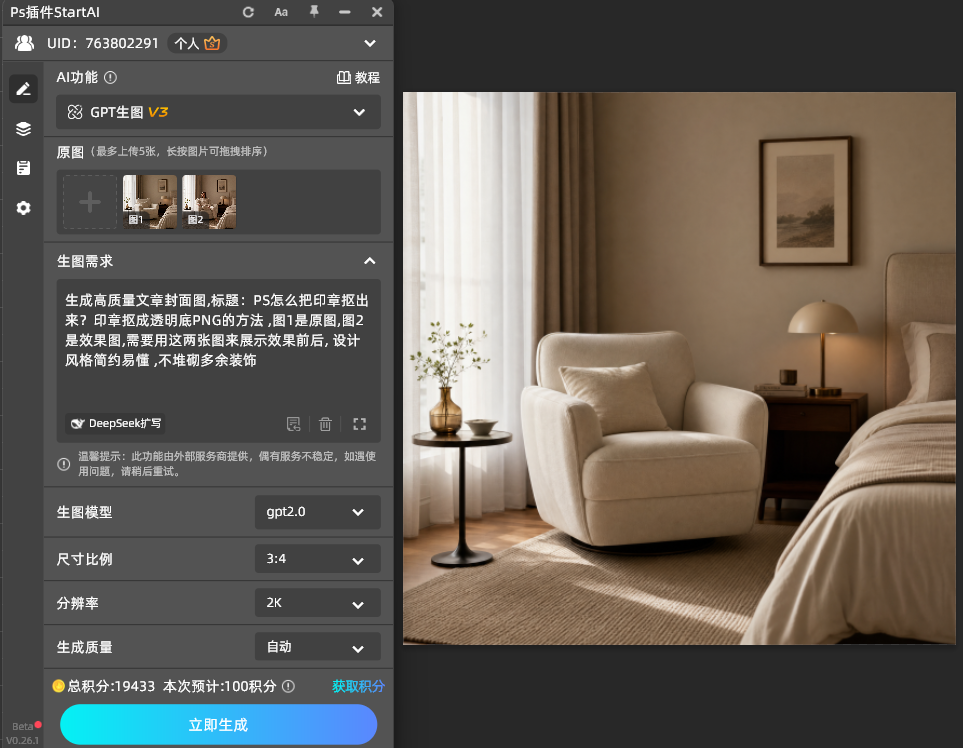The height and width of the screenshot is (748, 963).
Task: Click the bedroom preview image on canvas
Action: (x=679, y=368)
